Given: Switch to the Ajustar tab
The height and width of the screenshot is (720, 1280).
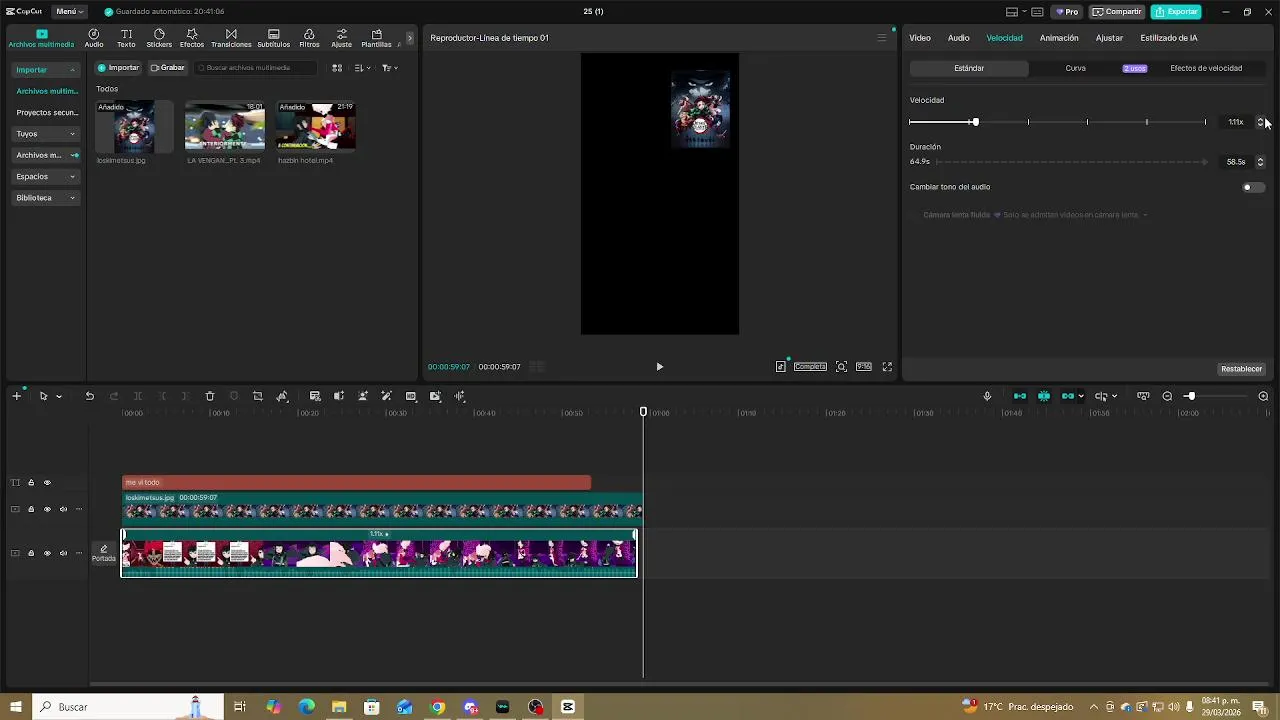Looking at the screenshot, I should tap(1109, 38).
